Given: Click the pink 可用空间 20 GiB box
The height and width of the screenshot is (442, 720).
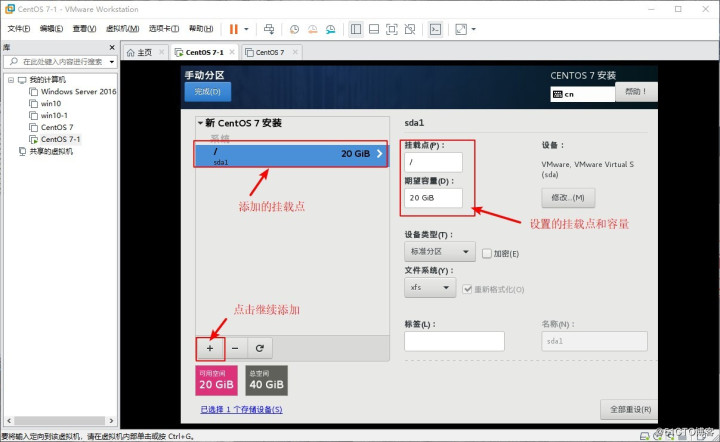Looking at the screenshot, I should (216, 380).
